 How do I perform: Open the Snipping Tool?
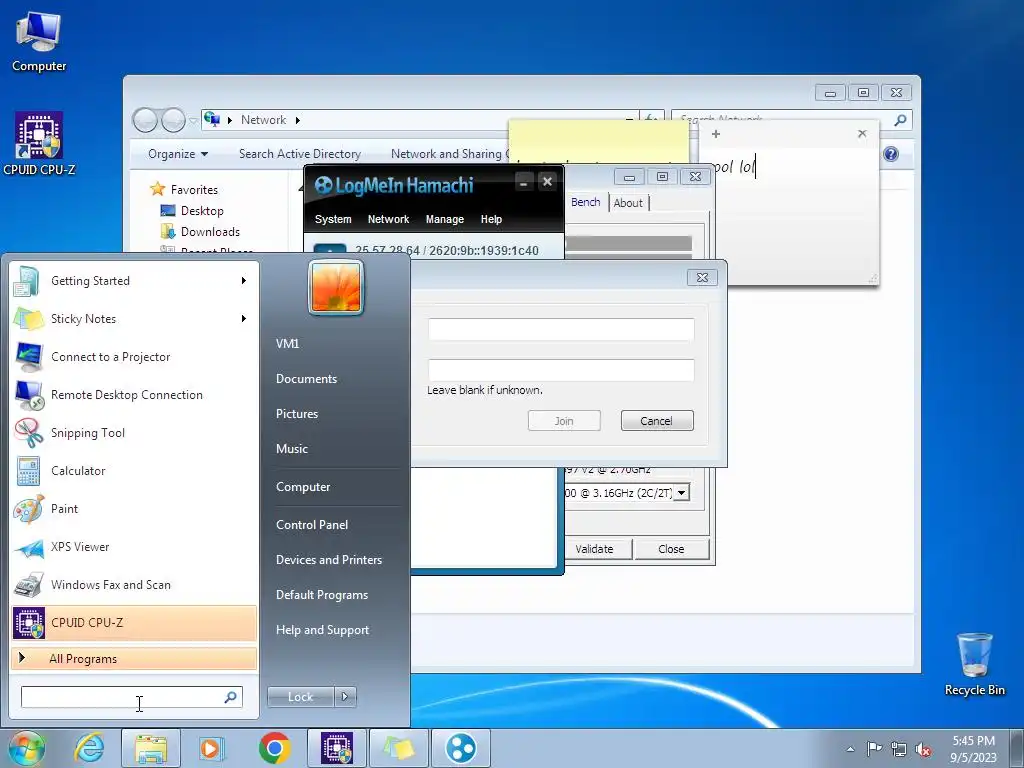[x=134, y=432]
